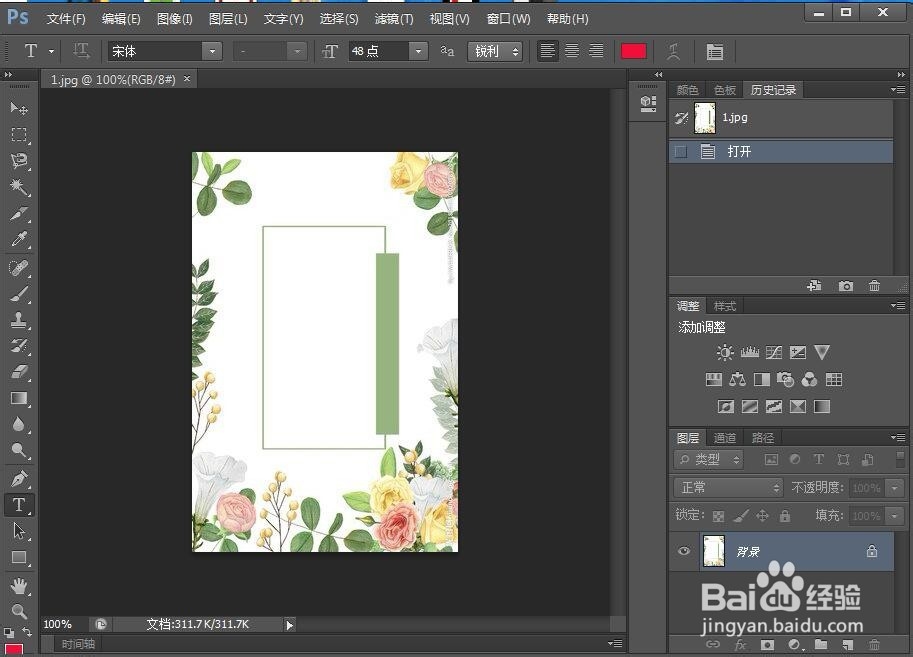Select the Eraser tool
This screenshot has height=657, width=913.
[x=19, y=372]
